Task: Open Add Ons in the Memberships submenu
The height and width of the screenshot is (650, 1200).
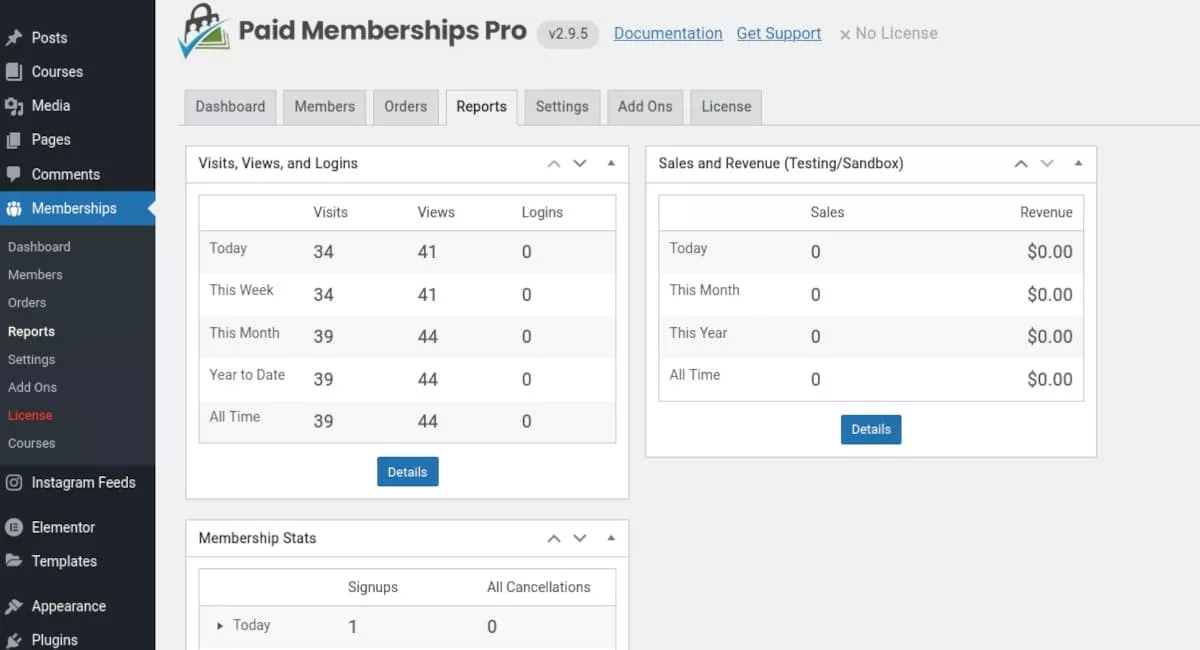Action: [x=32, y=388]
